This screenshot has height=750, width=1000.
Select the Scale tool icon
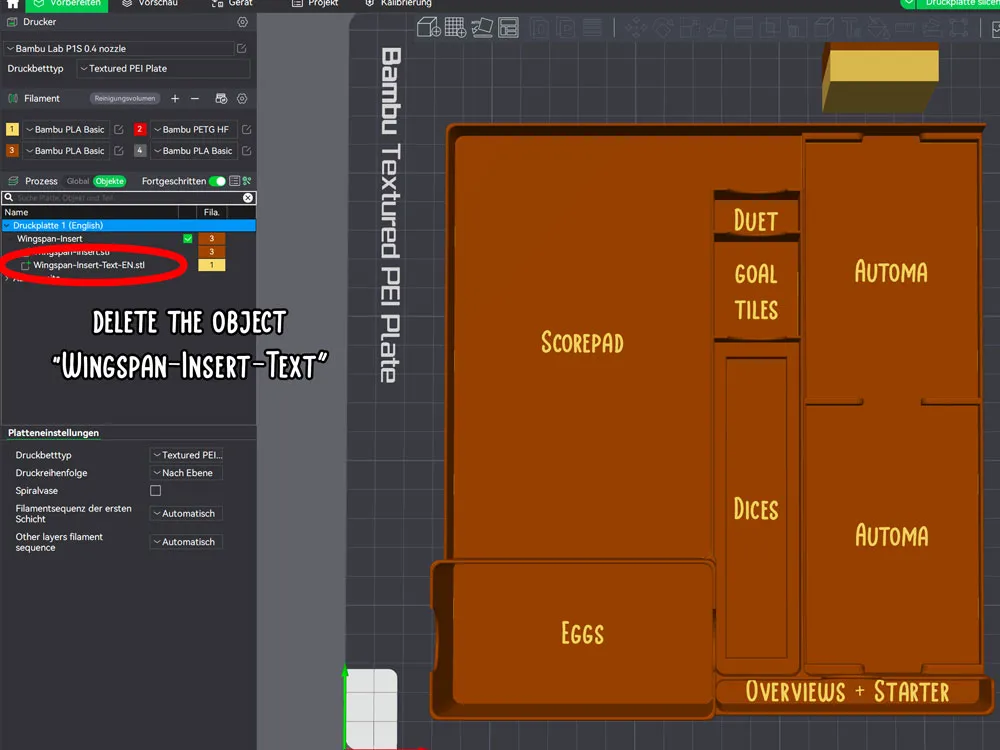tap(689, 28)
